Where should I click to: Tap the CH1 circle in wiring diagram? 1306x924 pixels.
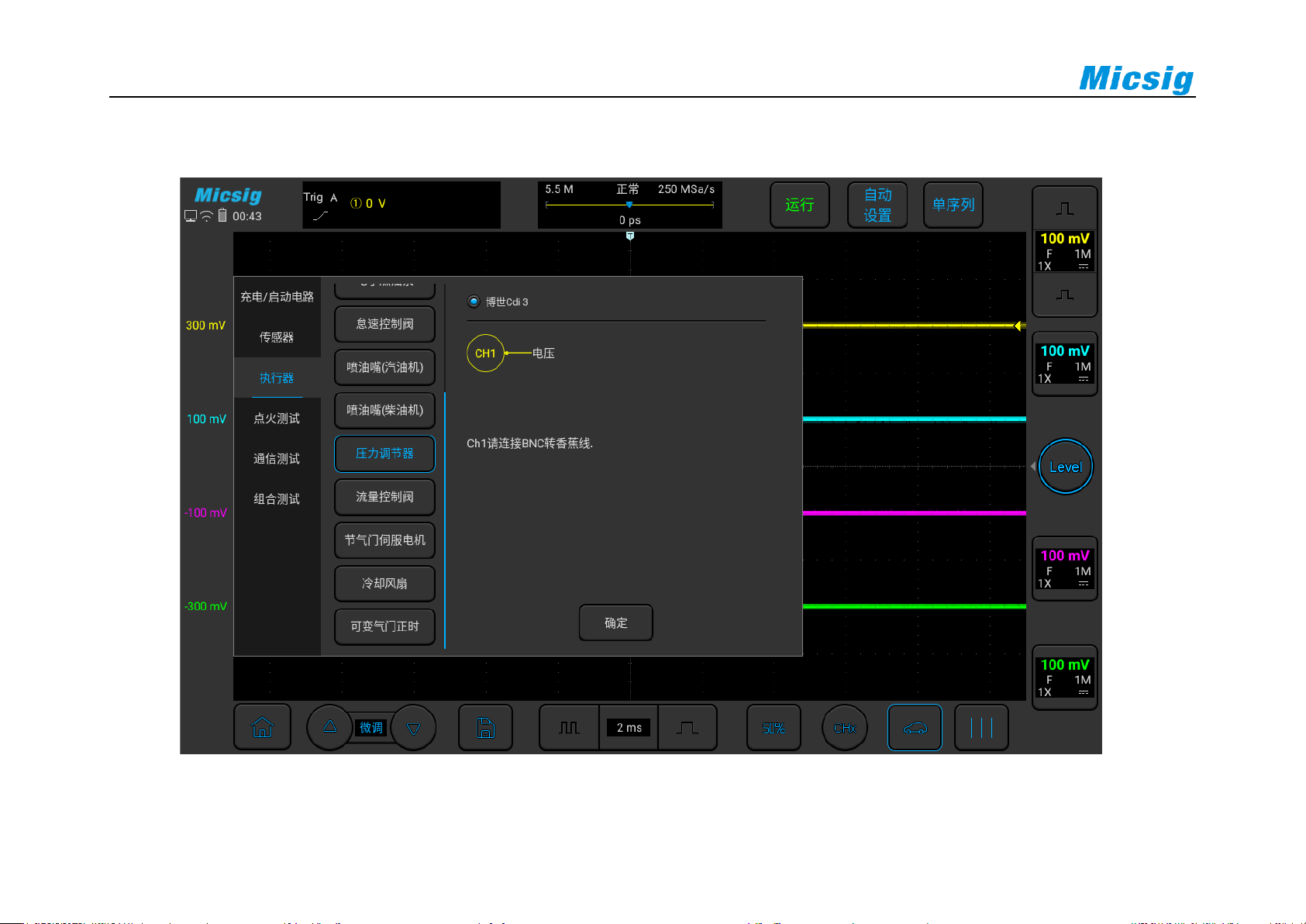click(485, 353)
